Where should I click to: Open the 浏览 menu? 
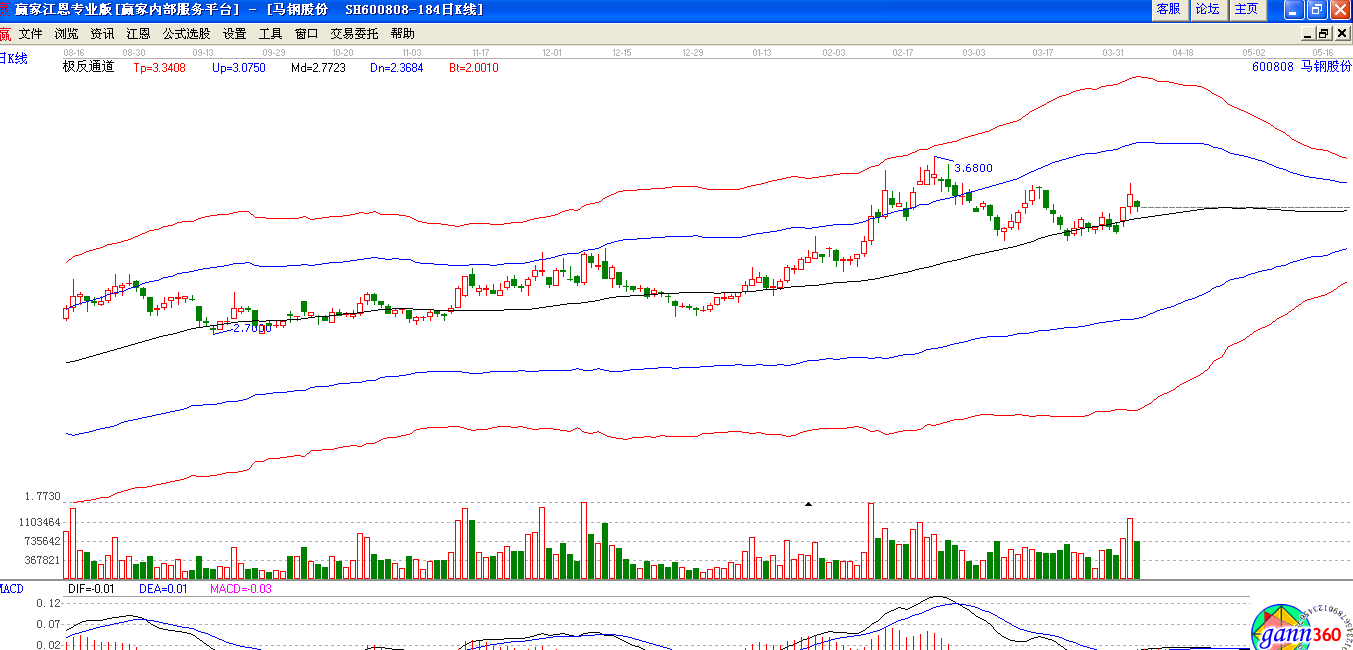point(66,33)
